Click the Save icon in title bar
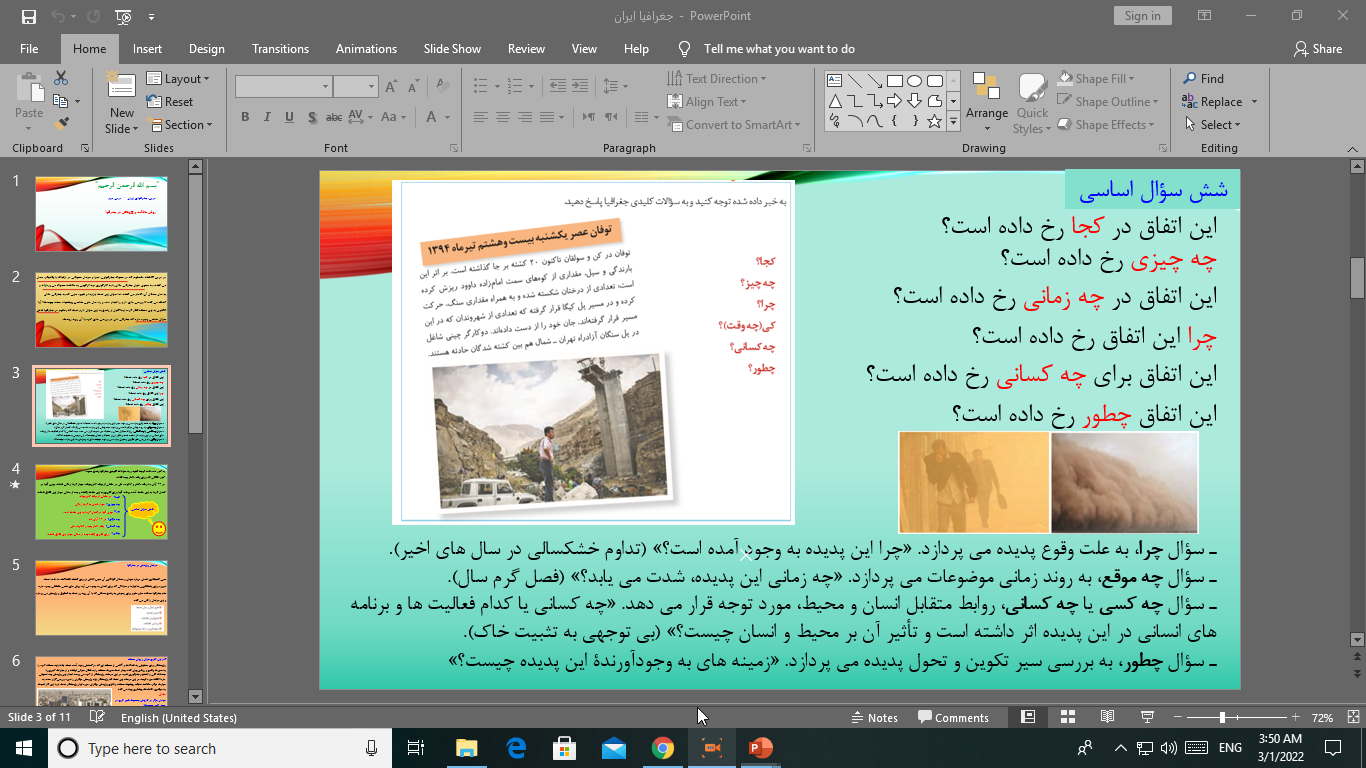The width and height of the screenshot is (1366, 768). [28, 16]
